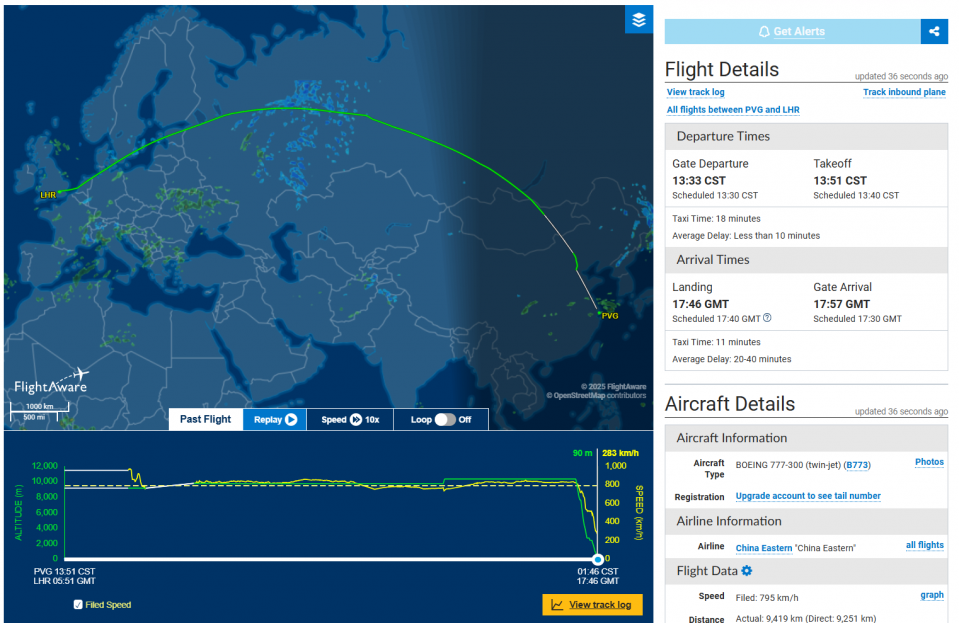Click the Speed fast-forward icon
This screenshot has width=959, height=623.
point(356,419)
